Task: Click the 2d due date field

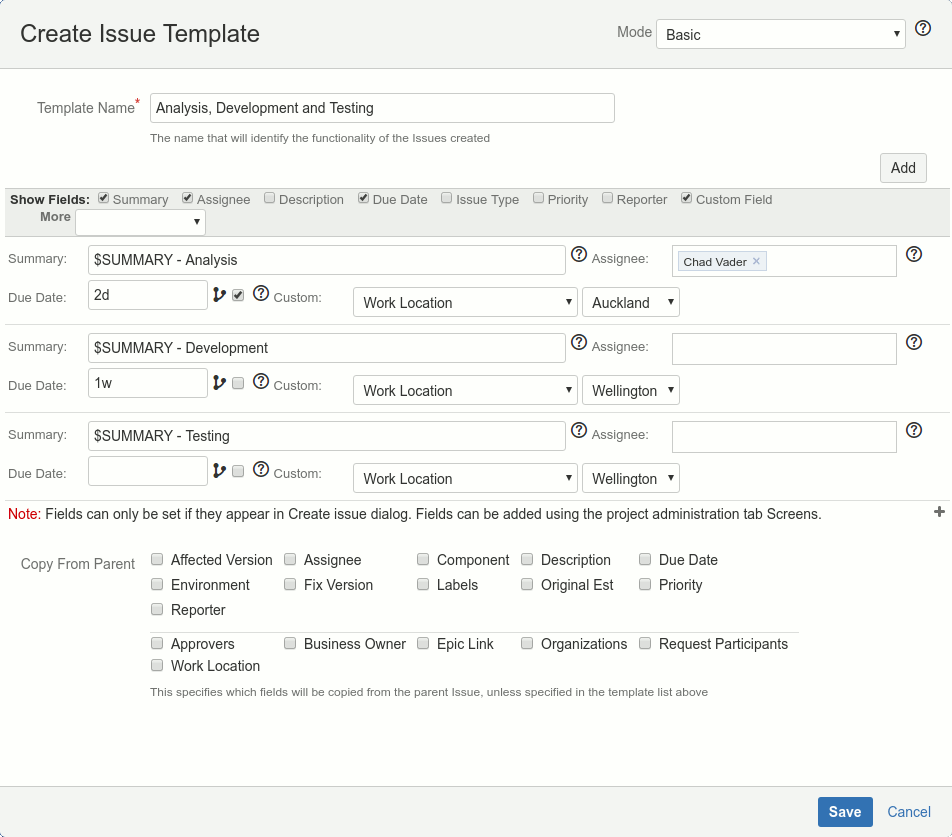Action: pos(148,295)
